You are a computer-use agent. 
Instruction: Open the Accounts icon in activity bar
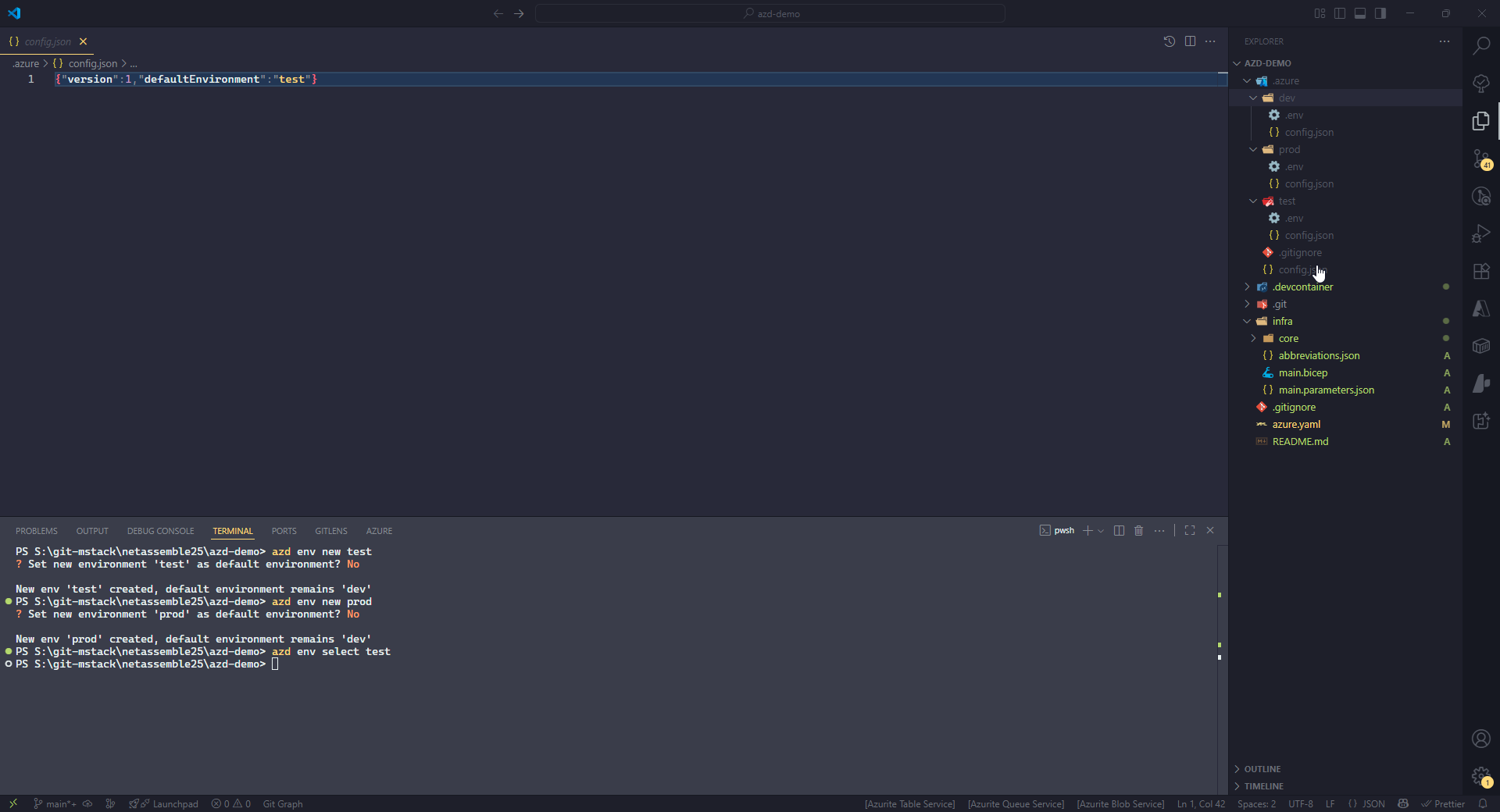[1480, 739]
